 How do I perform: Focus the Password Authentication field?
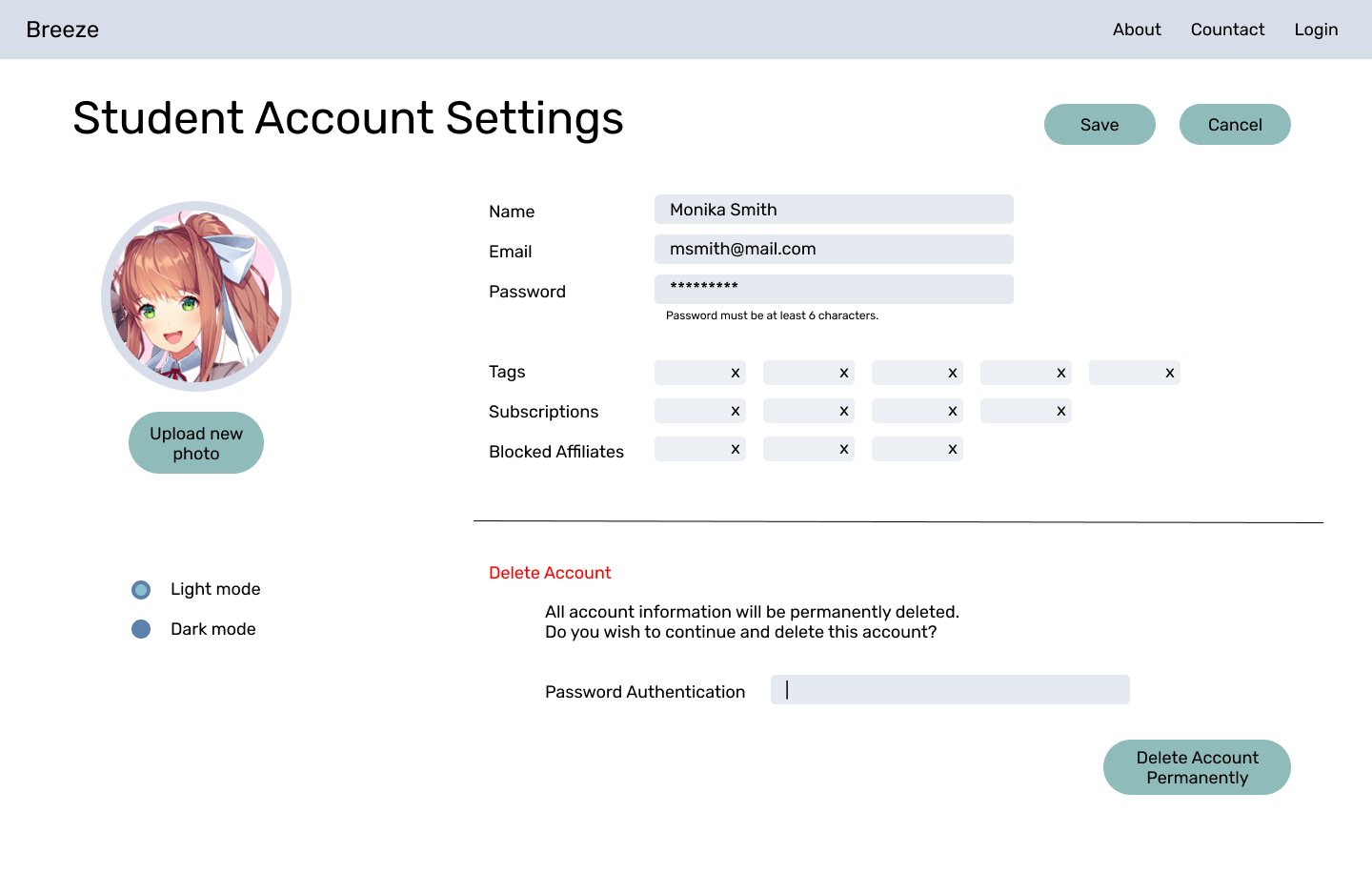[950, 690]
